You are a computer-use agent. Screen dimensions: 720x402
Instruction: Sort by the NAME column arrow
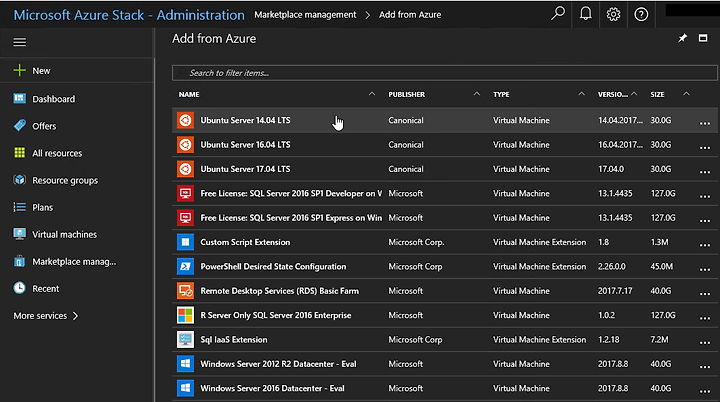tap(372, 94)
